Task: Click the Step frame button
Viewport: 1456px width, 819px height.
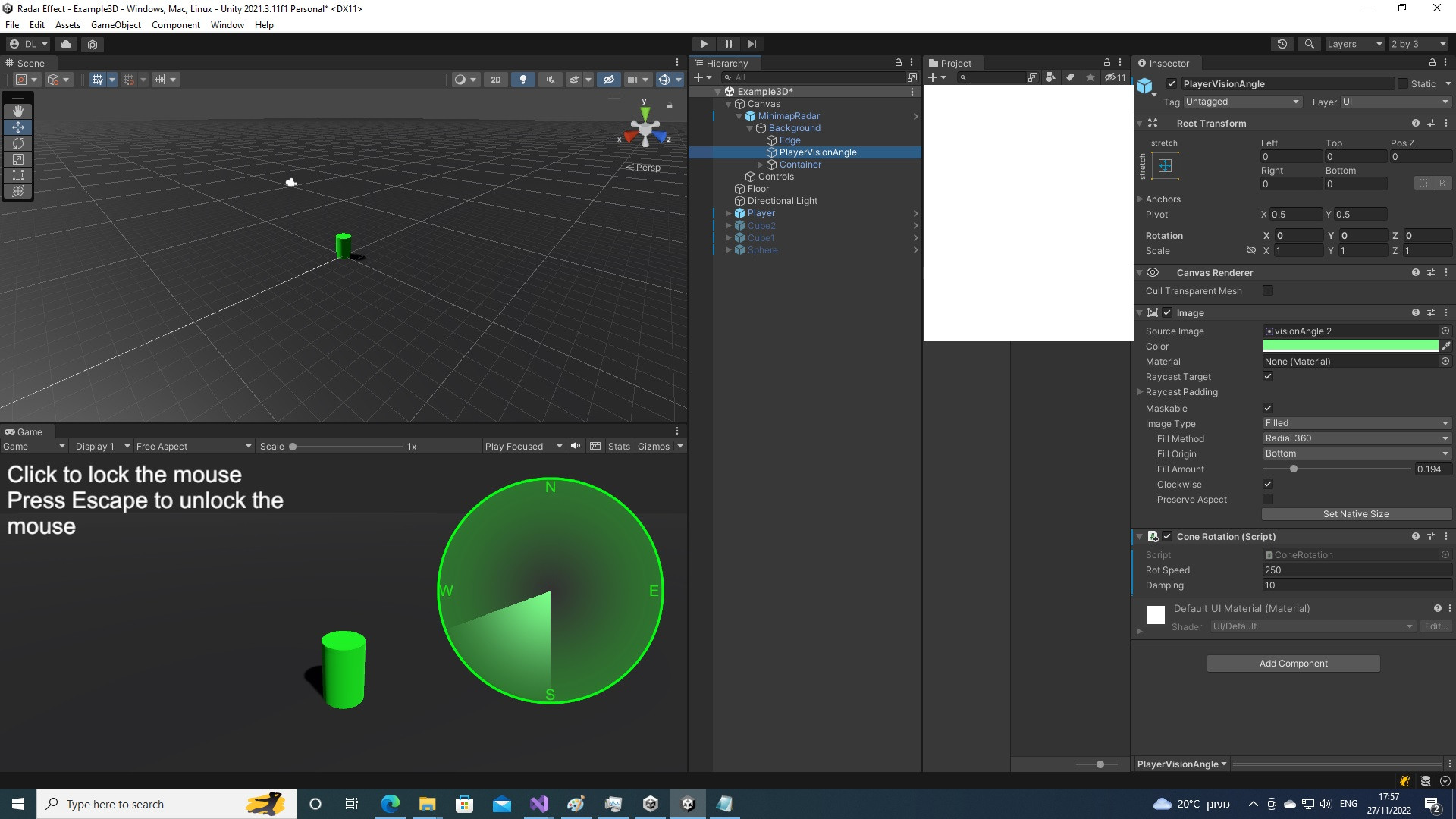Action: [752, 44]
